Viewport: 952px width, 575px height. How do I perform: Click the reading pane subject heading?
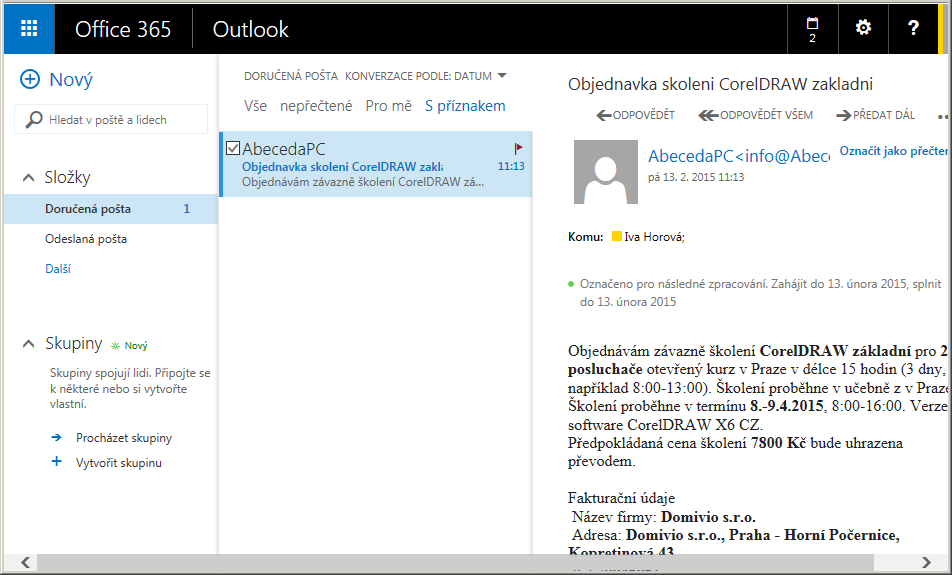(720, 84)
